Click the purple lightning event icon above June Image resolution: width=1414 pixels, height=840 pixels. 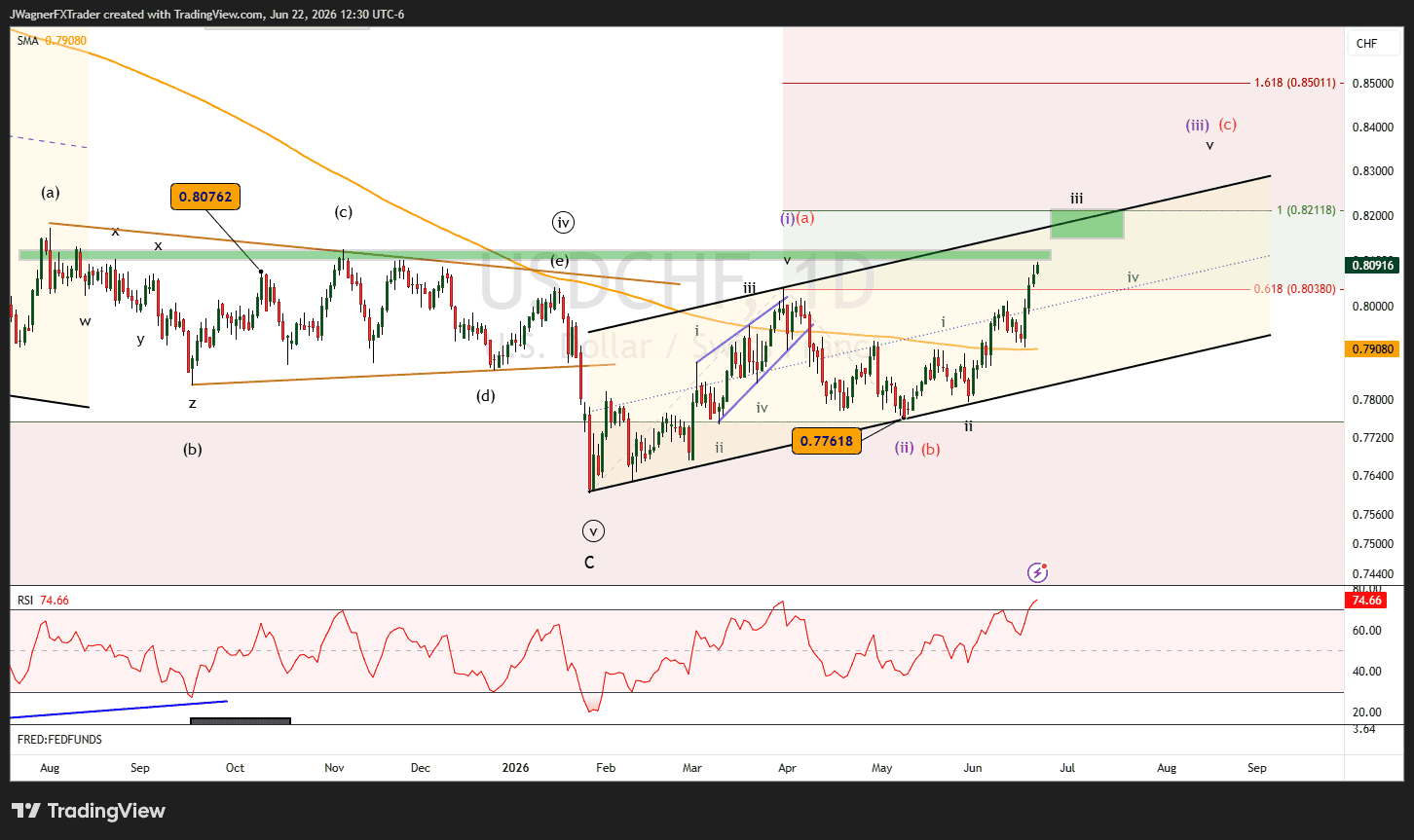pos(1037,572)
